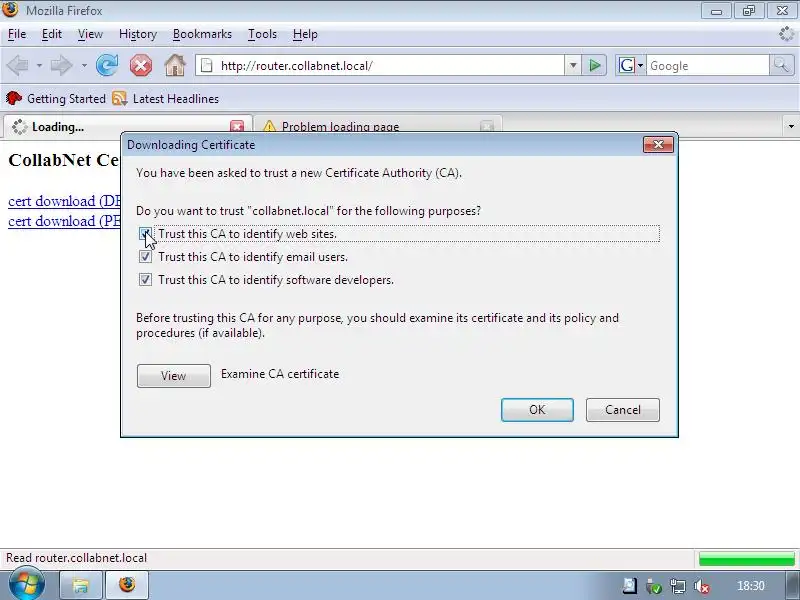Uncheck Trust this CA to identify software developers
The height and width of the screenshot is (600, 800).
pyautogui.click(x=145, y=280)
